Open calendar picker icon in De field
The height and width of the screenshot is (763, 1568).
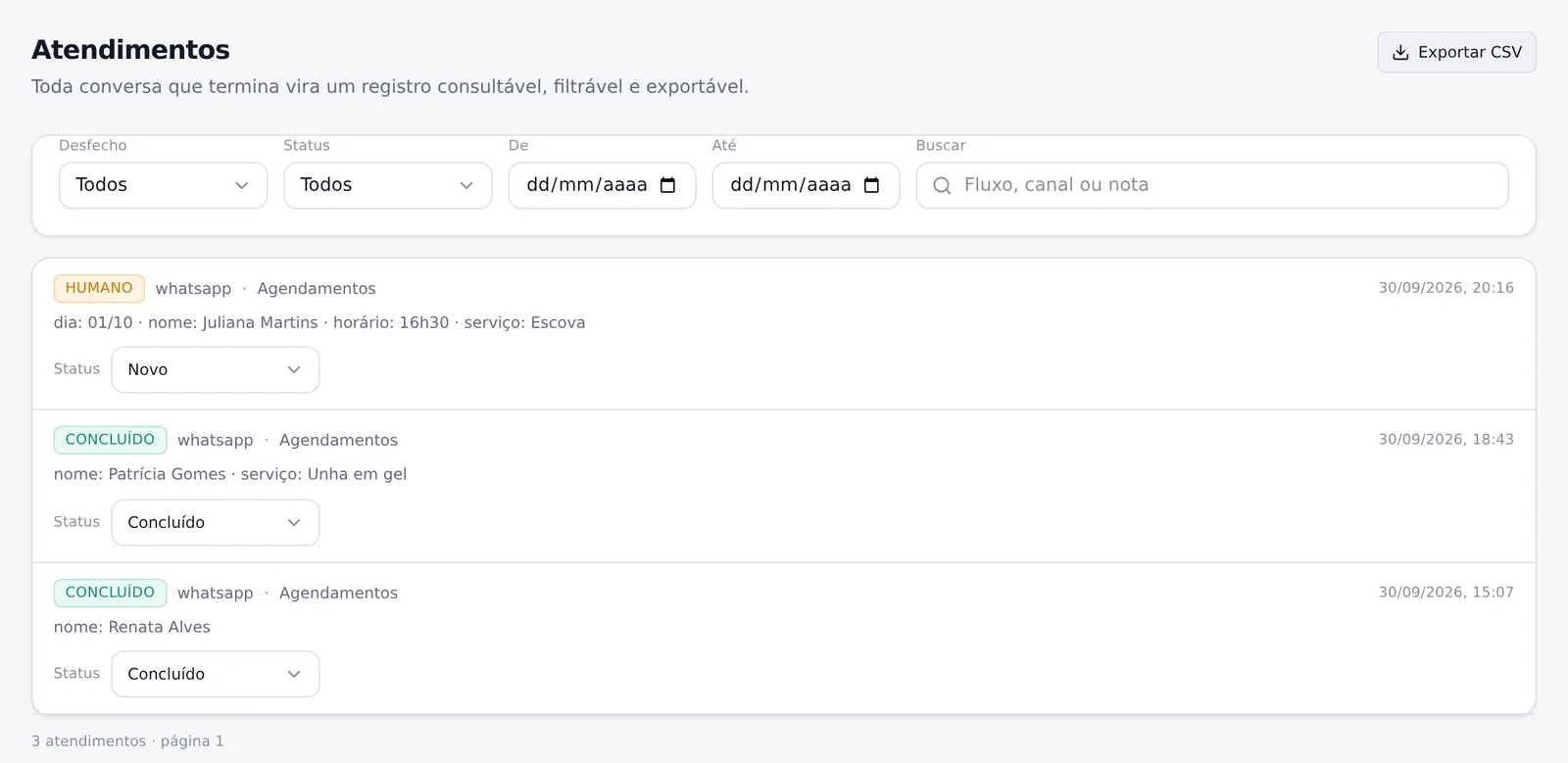pos(668,185)
